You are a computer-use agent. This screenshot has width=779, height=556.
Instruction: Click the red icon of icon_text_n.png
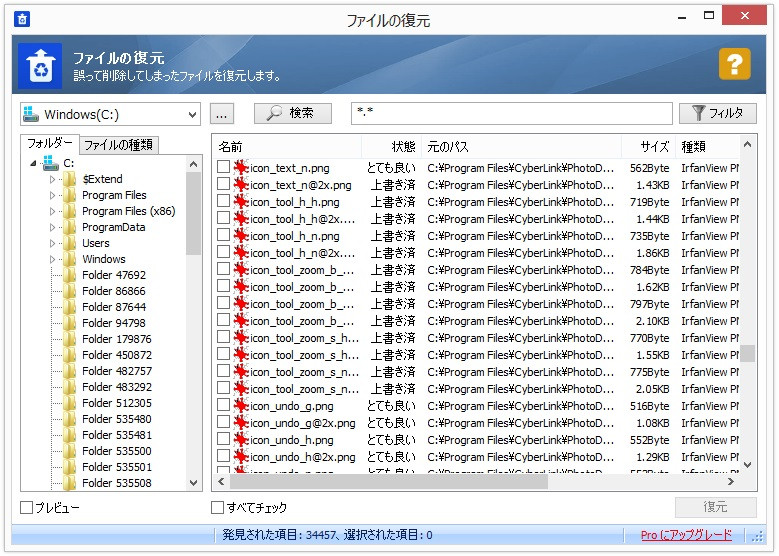(x=241, y=168)
